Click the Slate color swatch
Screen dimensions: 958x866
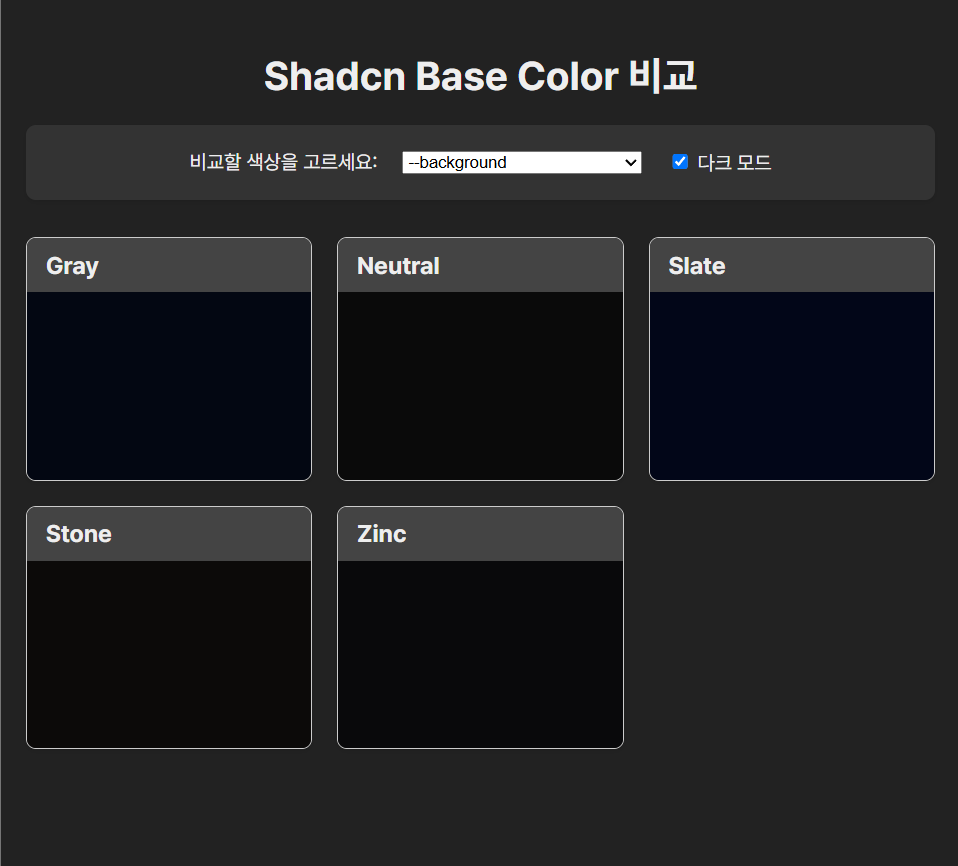click(792, 386)
